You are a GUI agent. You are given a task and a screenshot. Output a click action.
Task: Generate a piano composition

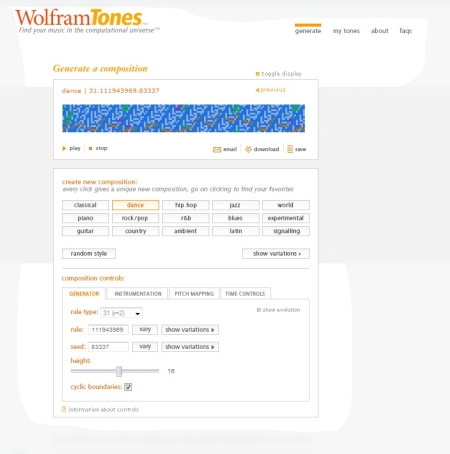pos(85,218)
